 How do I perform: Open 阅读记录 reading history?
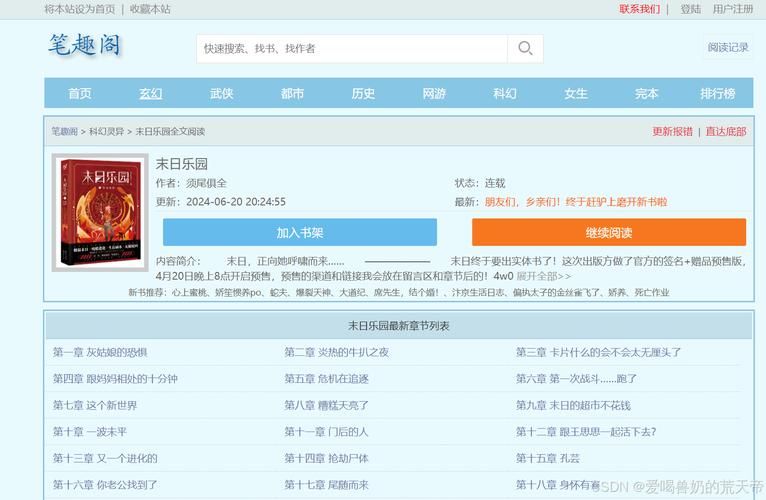(728, 47)
